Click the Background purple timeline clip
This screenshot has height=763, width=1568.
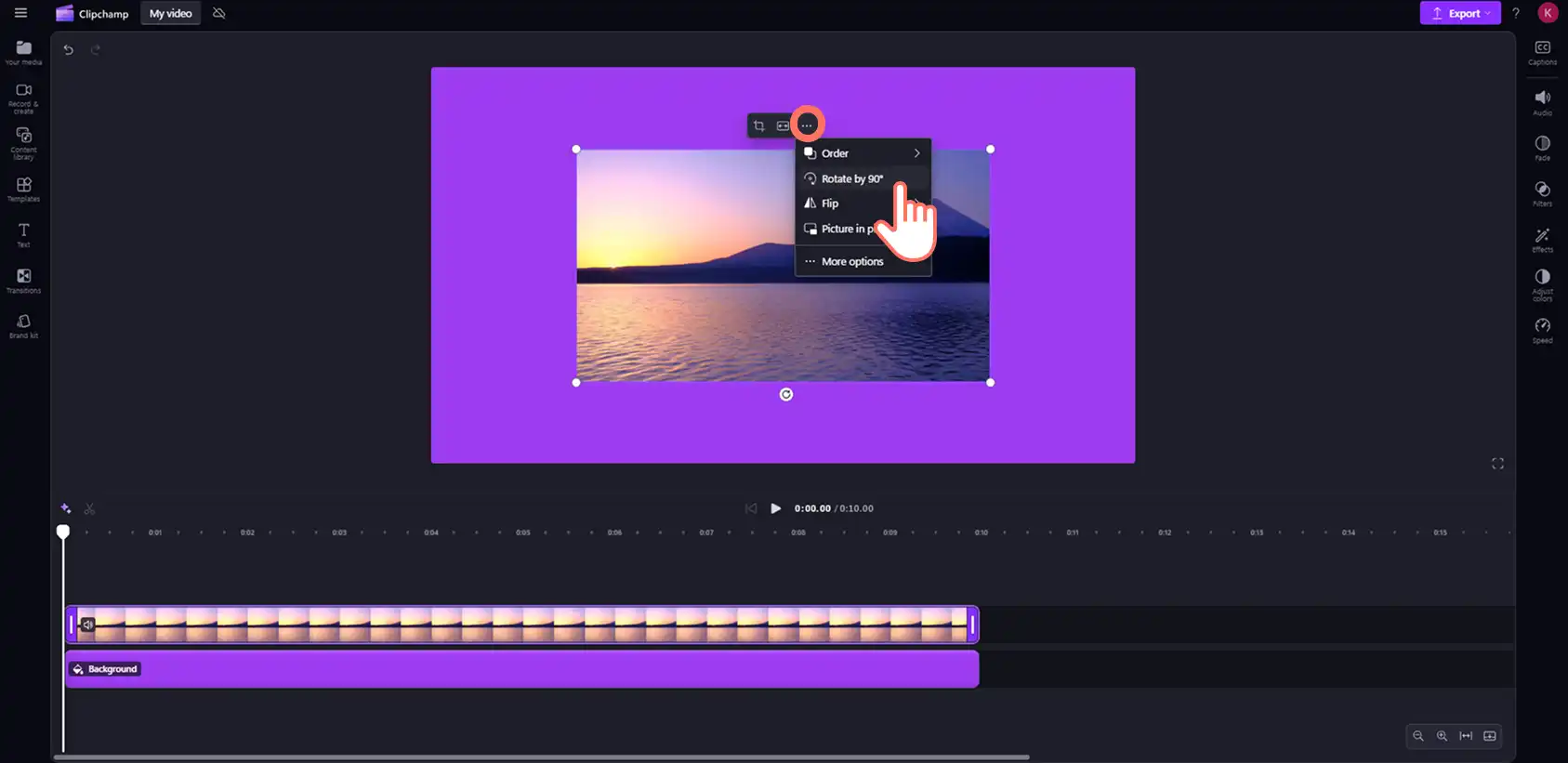pos(522,669)
